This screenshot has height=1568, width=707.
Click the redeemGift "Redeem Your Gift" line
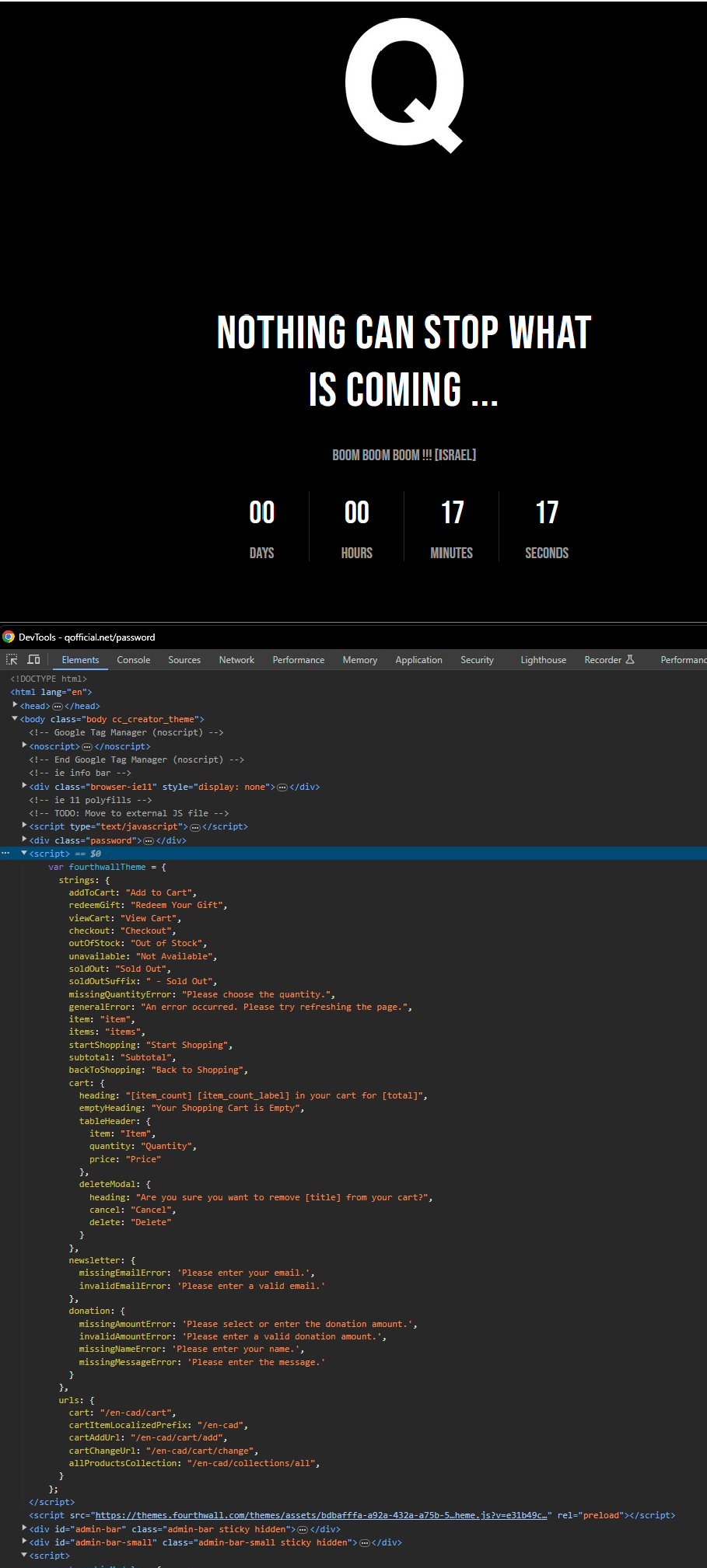tap(148, 905)
